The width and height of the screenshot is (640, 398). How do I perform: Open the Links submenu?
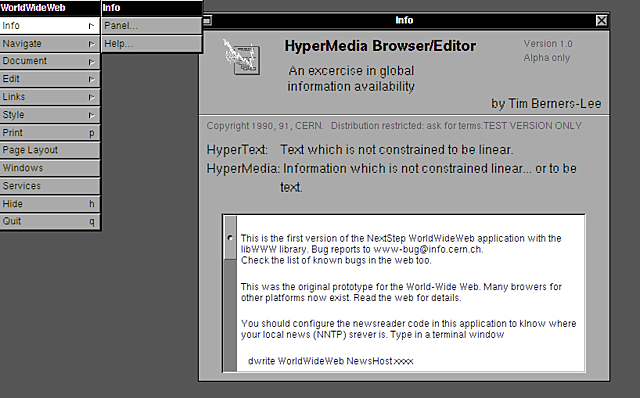pyautogui.click(x=50, y=97)
